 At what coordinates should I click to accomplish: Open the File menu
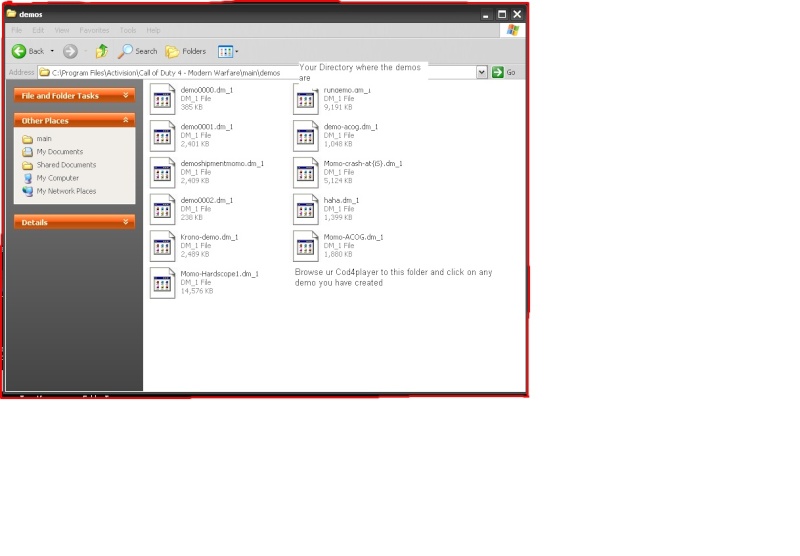(16, 30)
